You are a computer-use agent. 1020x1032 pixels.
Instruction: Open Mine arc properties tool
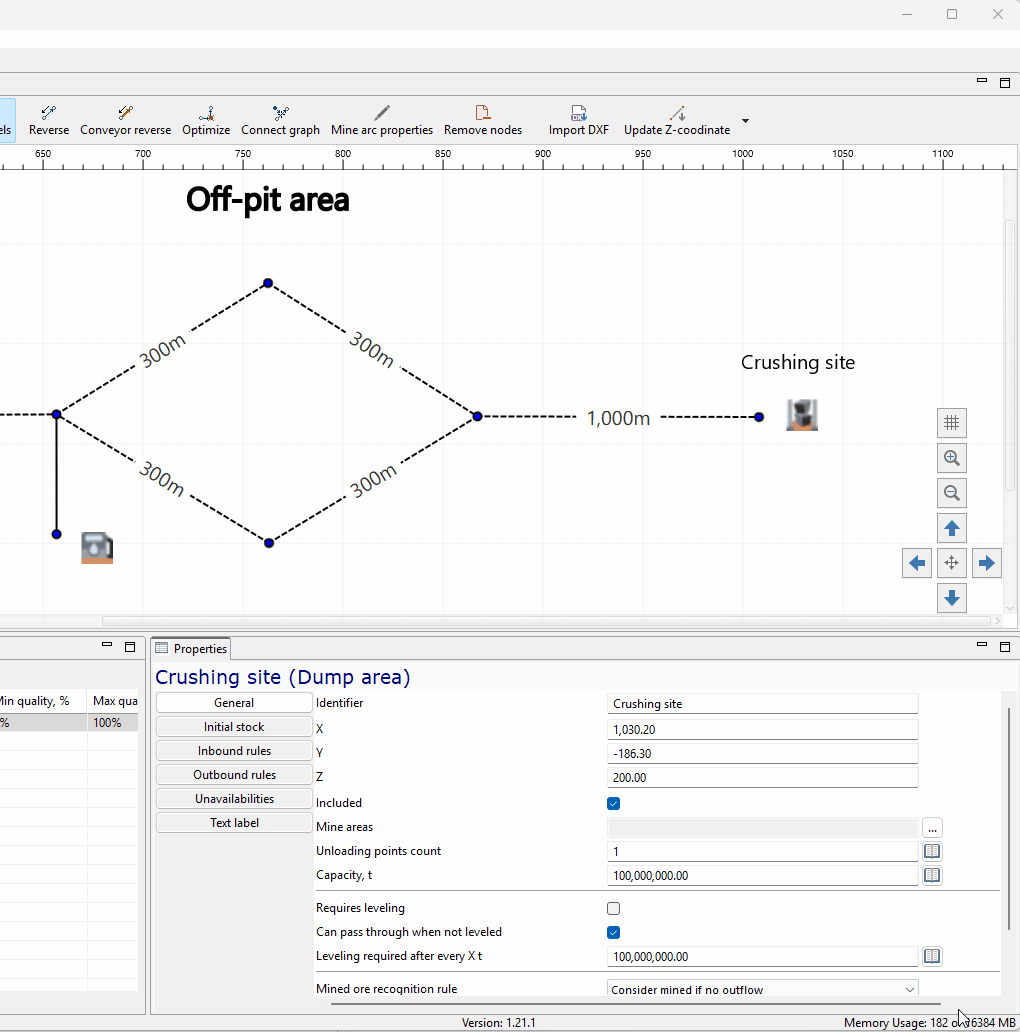(382, 120)
